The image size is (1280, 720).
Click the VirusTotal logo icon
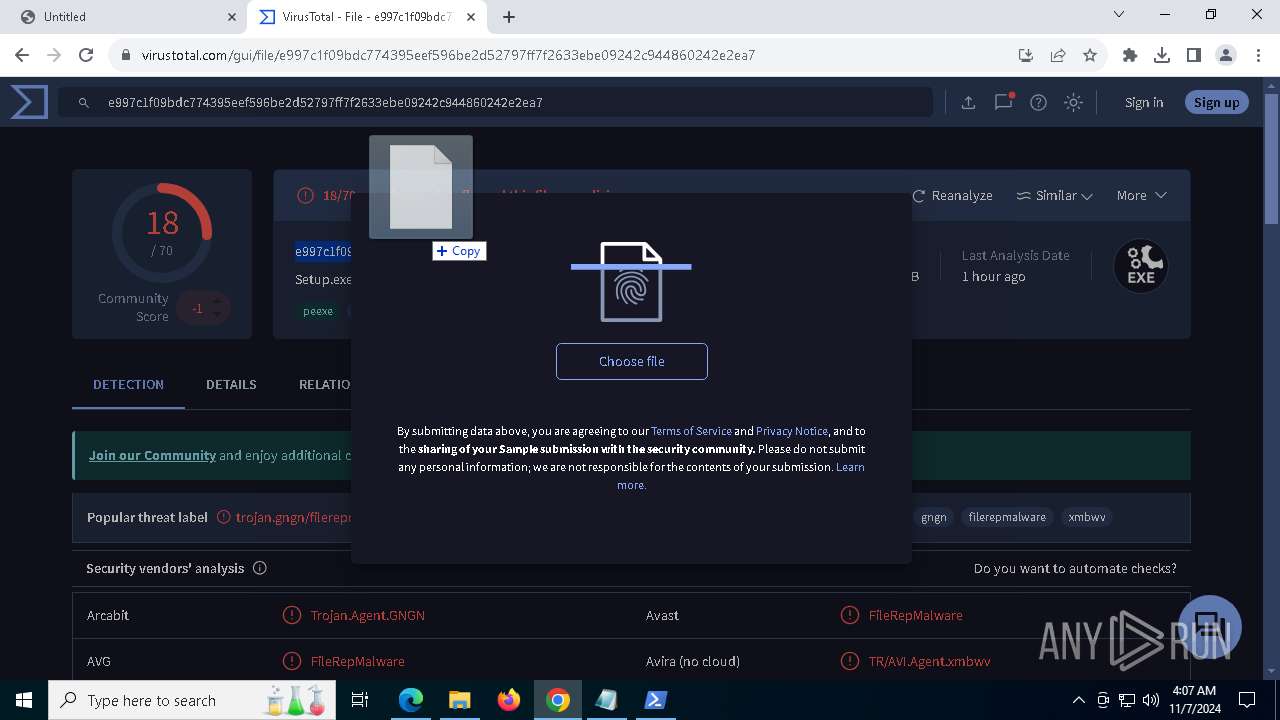tap(29, 102)
